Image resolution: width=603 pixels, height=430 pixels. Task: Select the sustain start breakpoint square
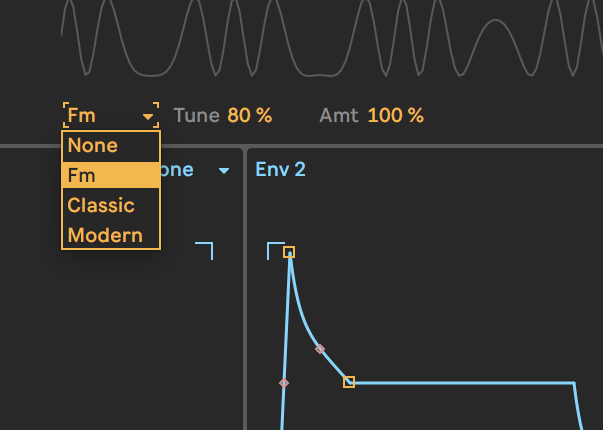point(349,382)
